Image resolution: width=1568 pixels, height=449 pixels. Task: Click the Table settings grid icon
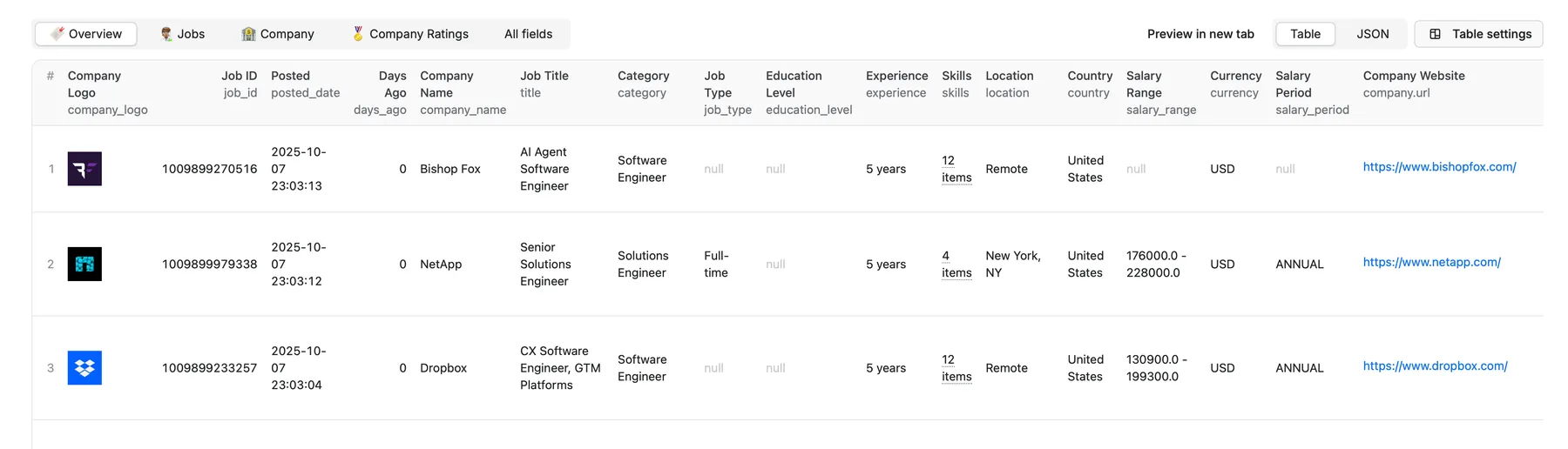pos(1435,34)
